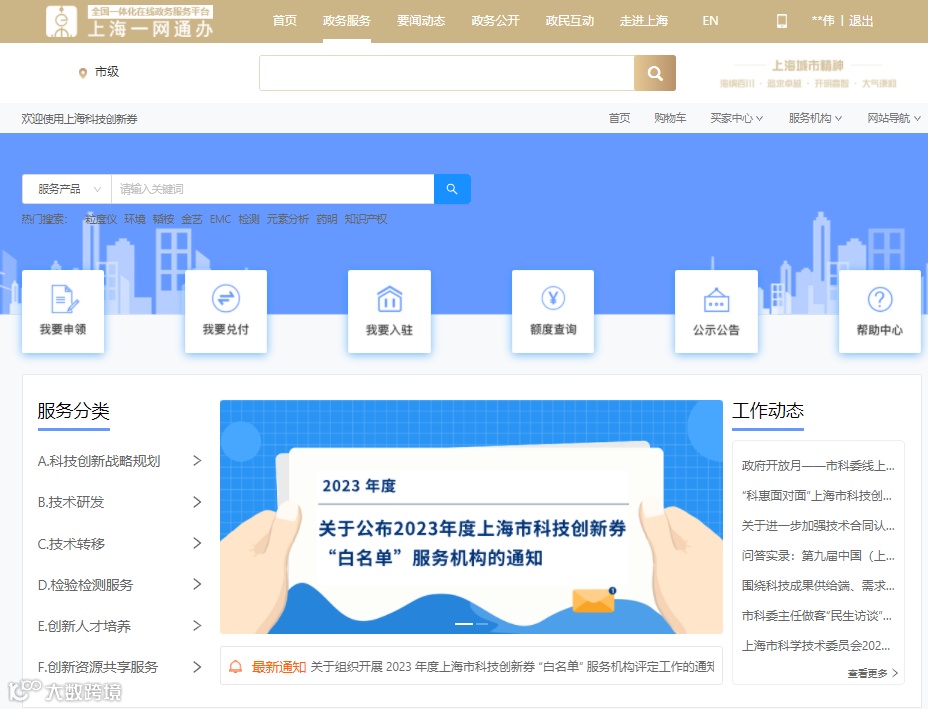Click hot search keyword 检测

249,219
